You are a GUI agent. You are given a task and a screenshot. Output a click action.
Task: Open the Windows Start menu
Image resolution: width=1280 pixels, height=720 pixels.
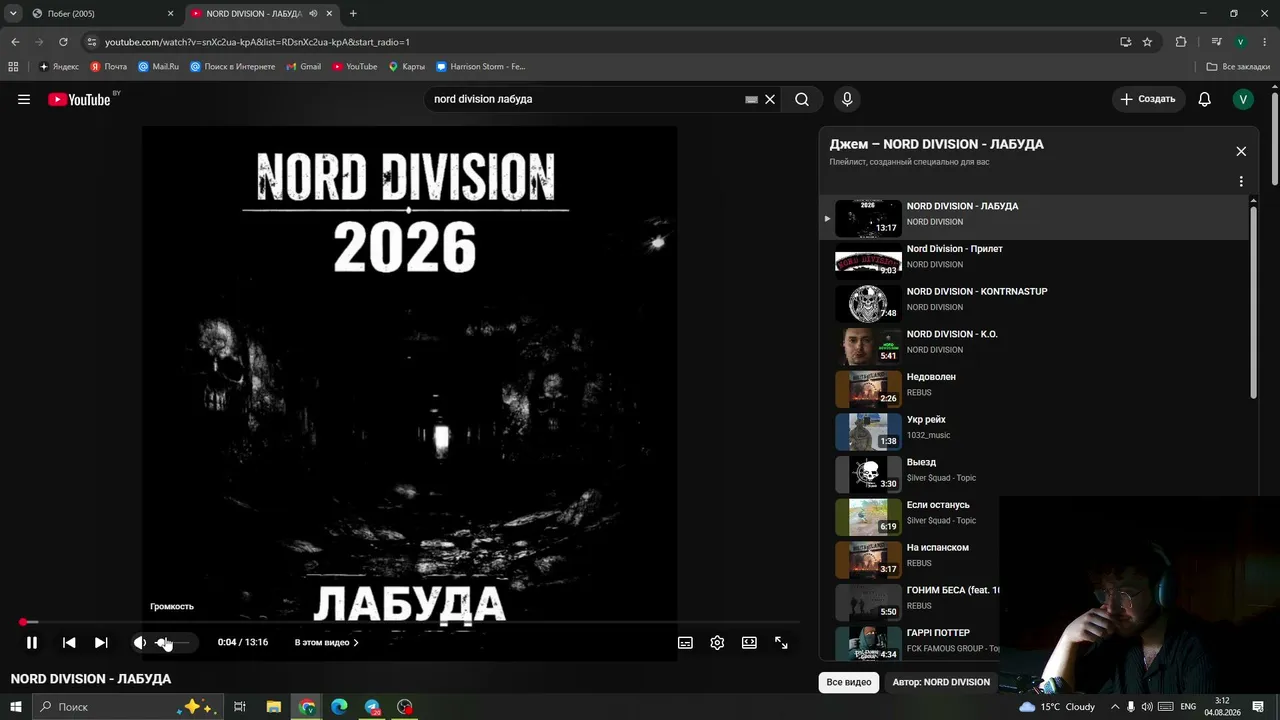pyautogui.click(x=16, y=707)
